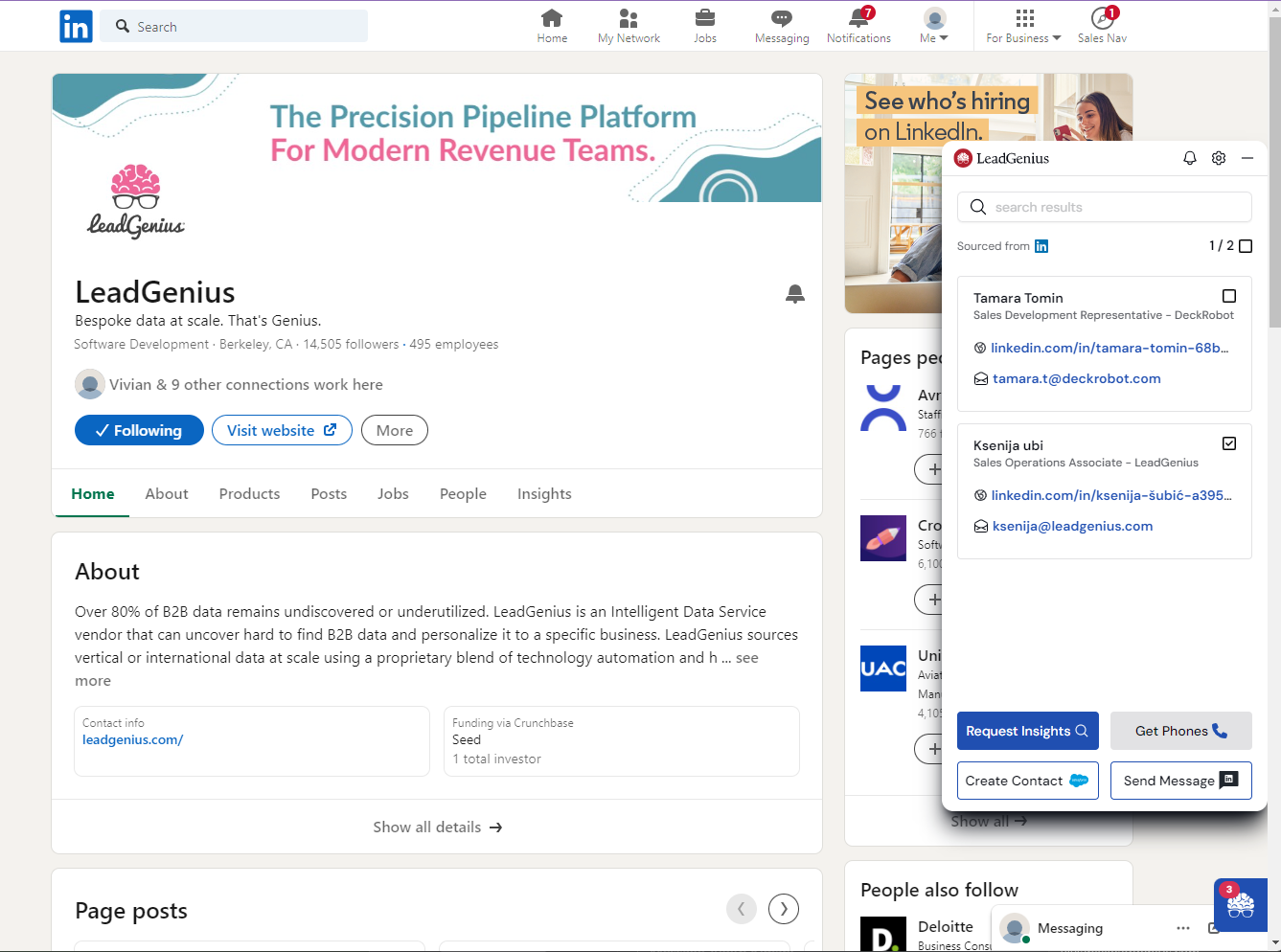
Task: Click Visit website button
Action: coord(282,430)
